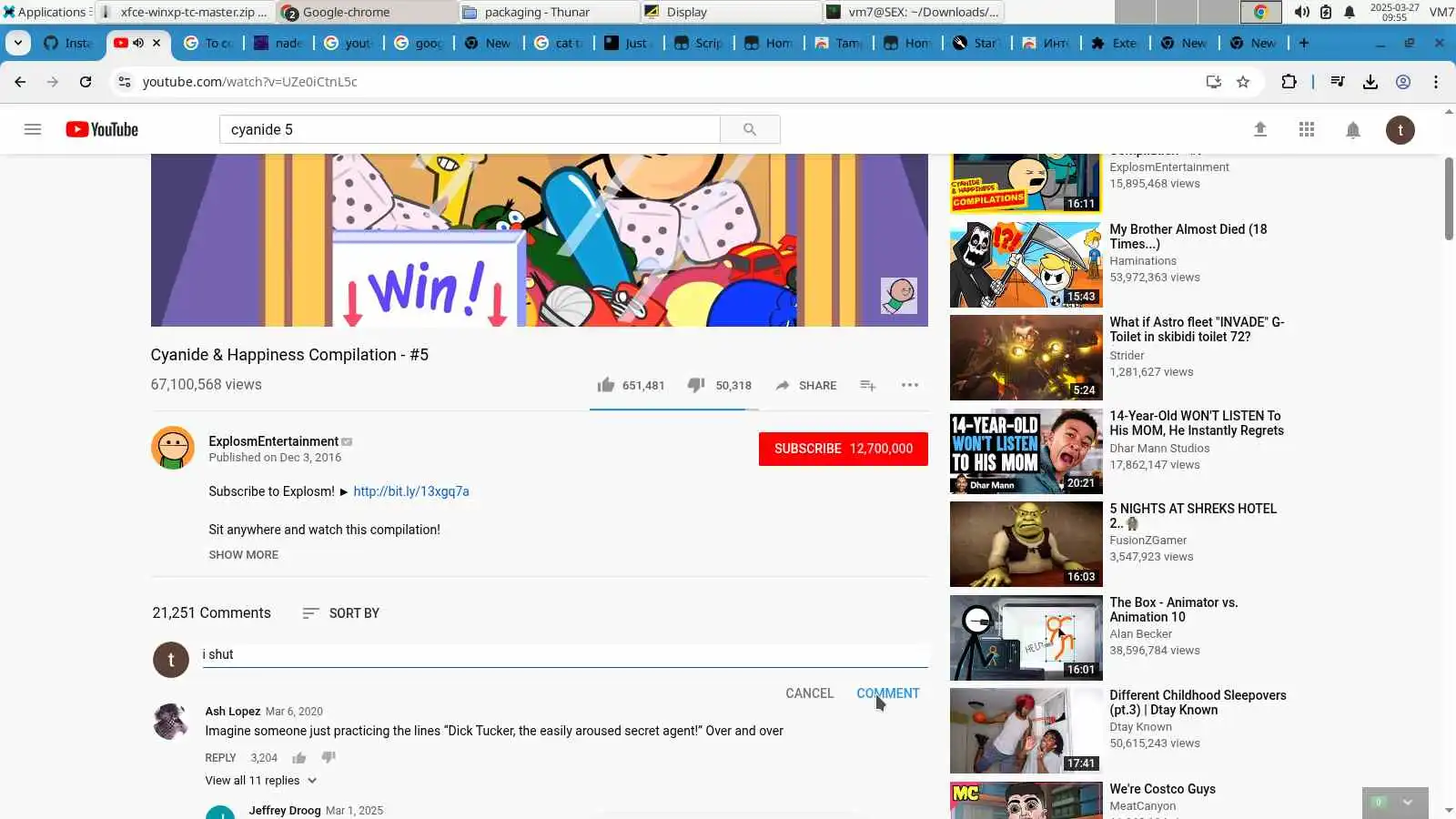Expand description with Show More

(244, 554)
